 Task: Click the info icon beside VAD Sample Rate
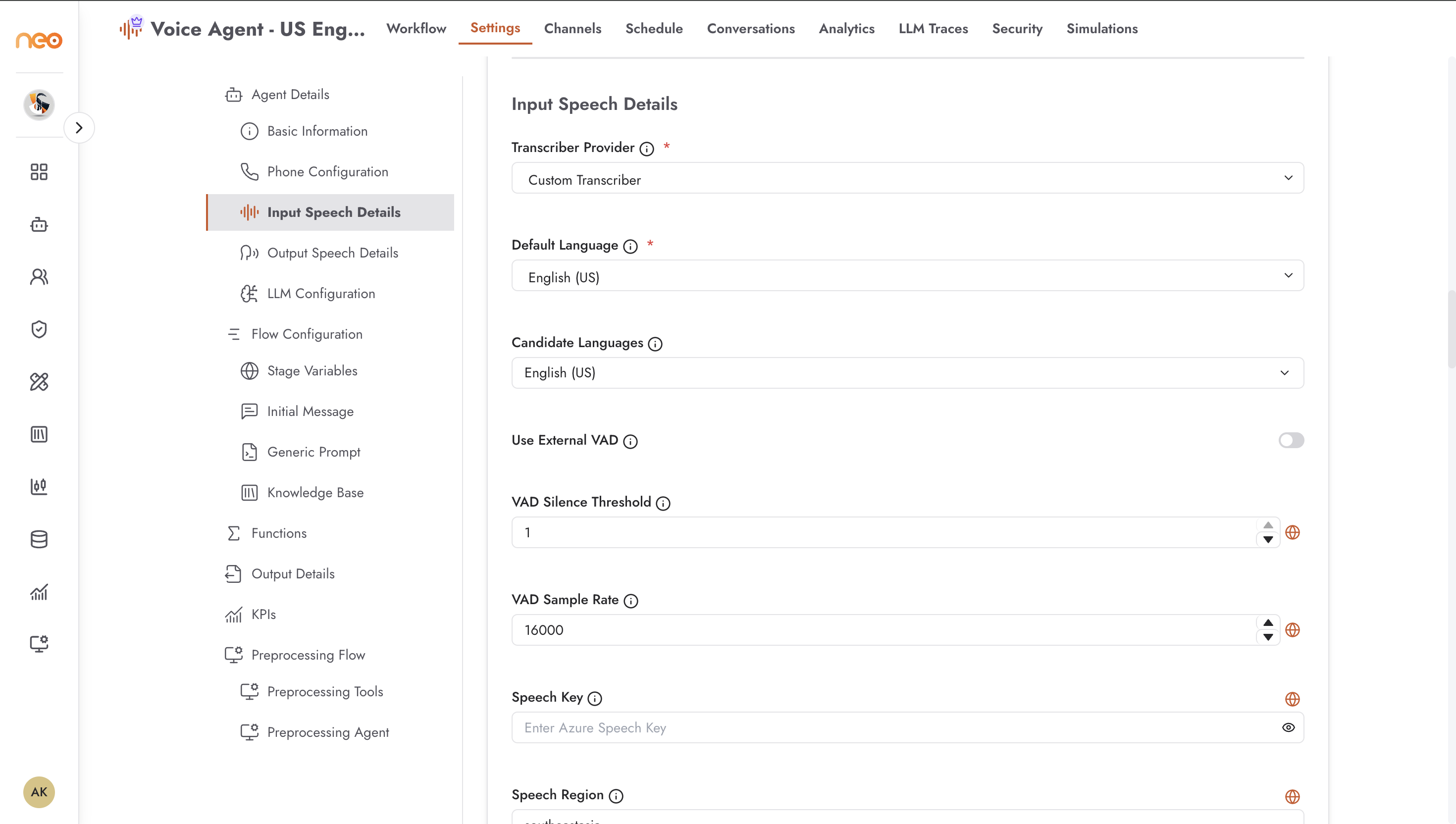(x=630, y=601)
